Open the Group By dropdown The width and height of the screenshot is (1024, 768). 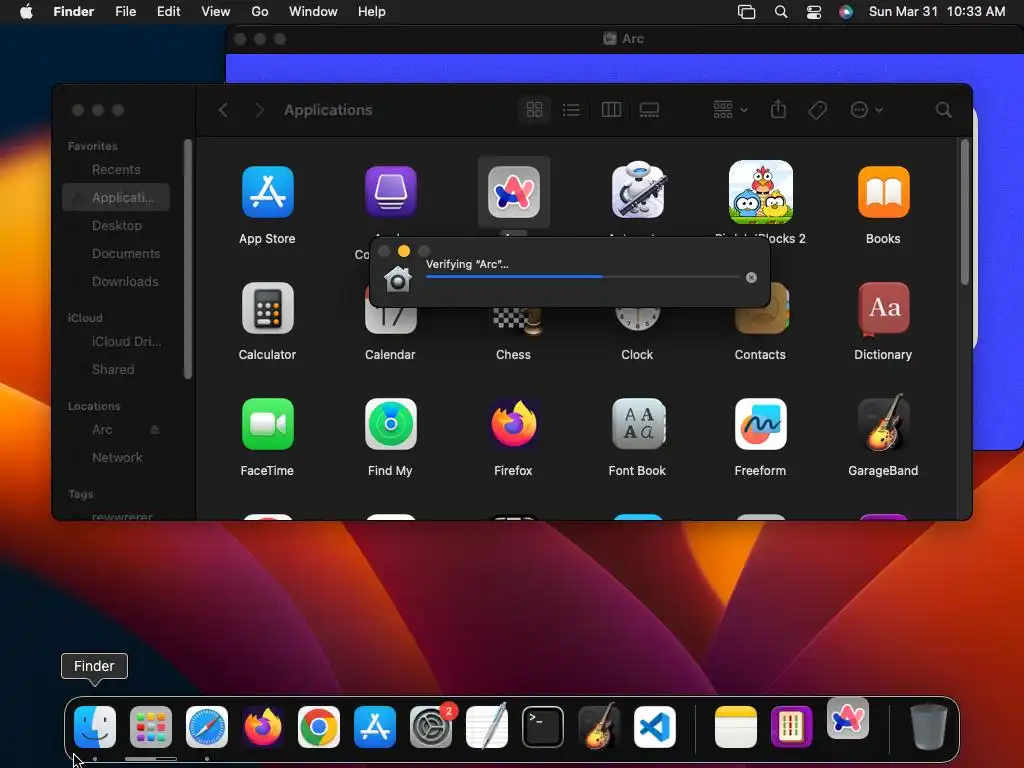730,110
